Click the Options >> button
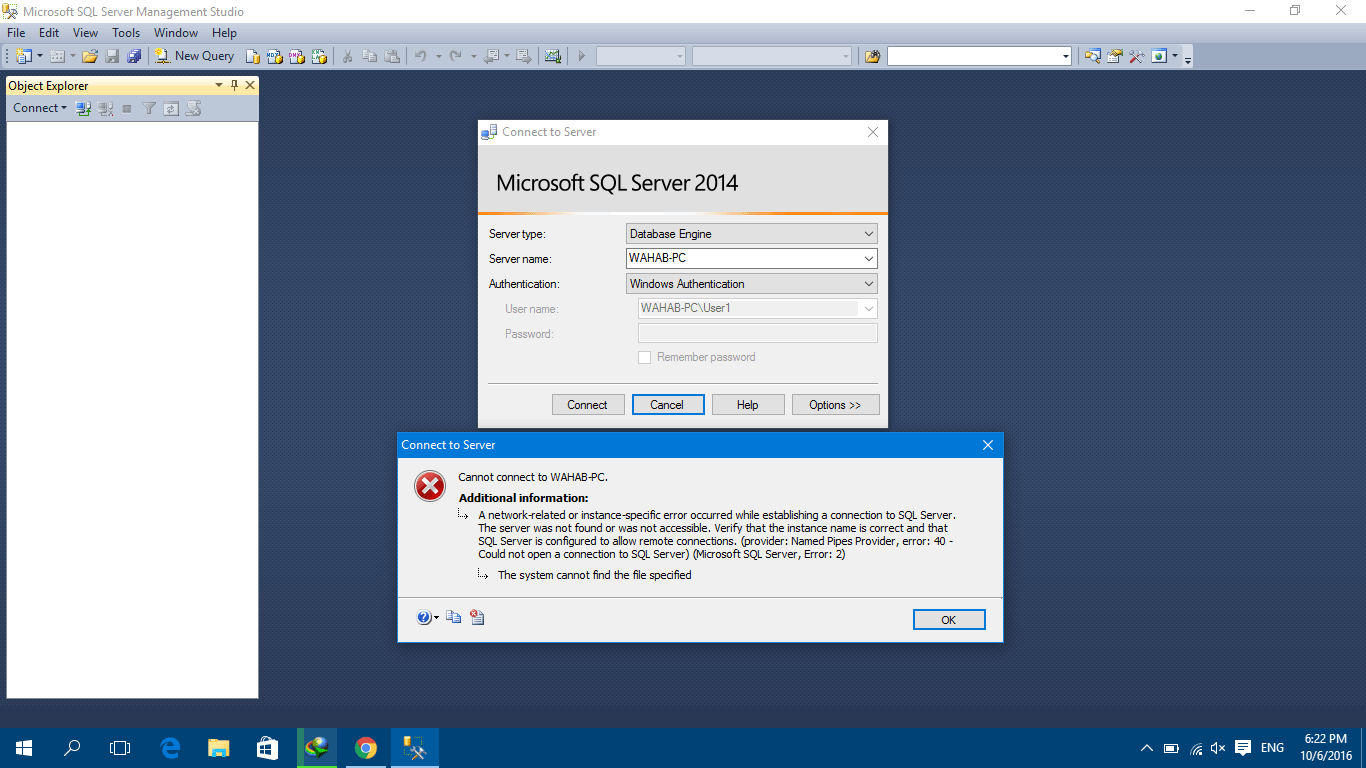The image size is (1366, 768). pos(835,405)
